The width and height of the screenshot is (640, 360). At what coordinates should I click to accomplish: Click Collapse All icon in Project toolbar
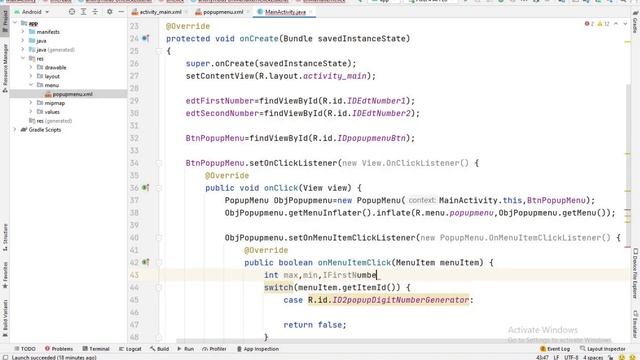pyautogui.click(x=95, y=12)
